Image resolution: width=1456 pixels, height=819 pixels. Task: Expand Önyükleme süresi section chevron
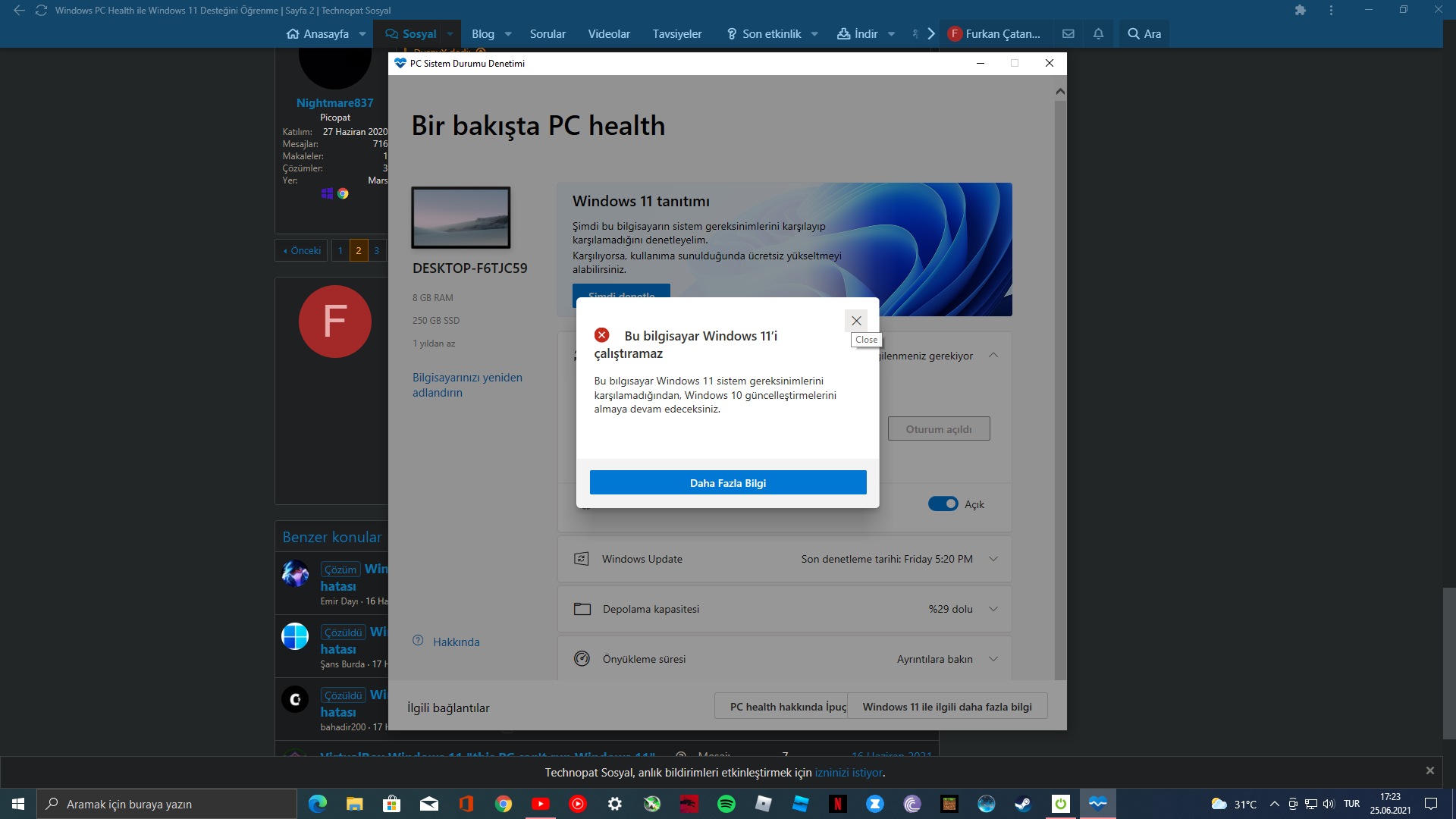(x=993, y=659)
